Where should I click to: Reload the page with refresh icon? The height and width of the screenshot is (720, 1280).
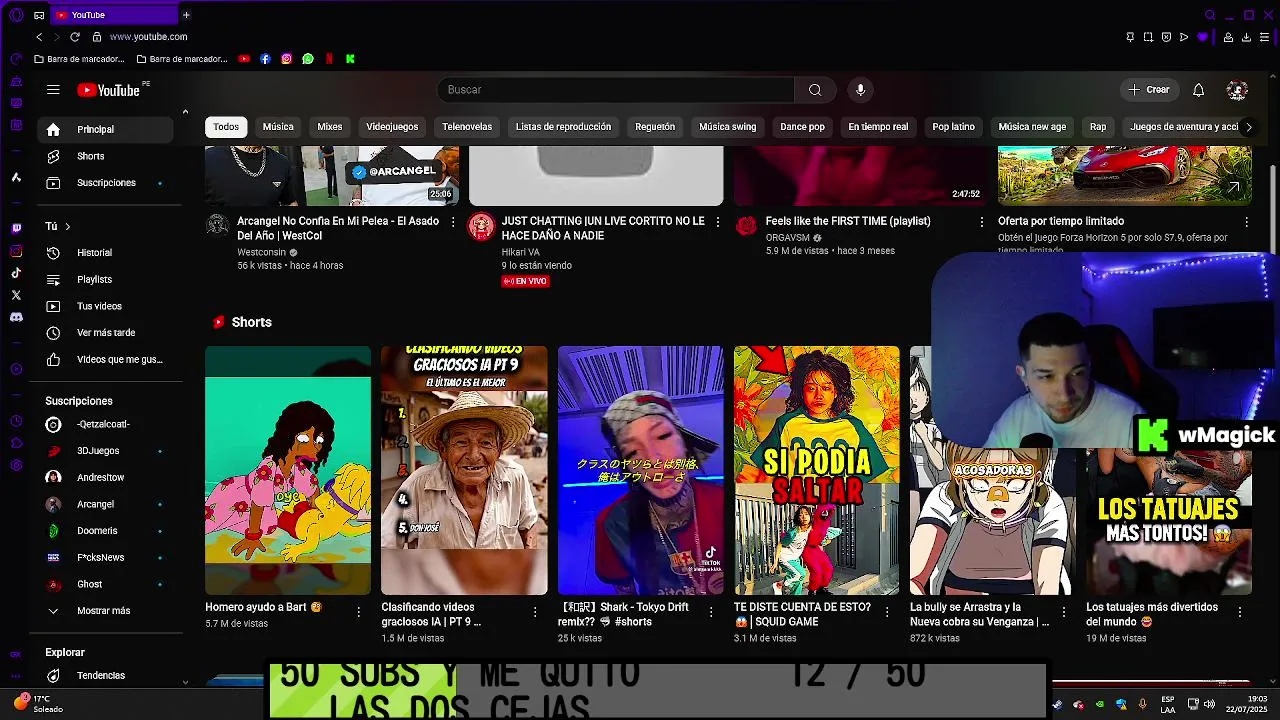pyautogui.click(x=74, y=37)
